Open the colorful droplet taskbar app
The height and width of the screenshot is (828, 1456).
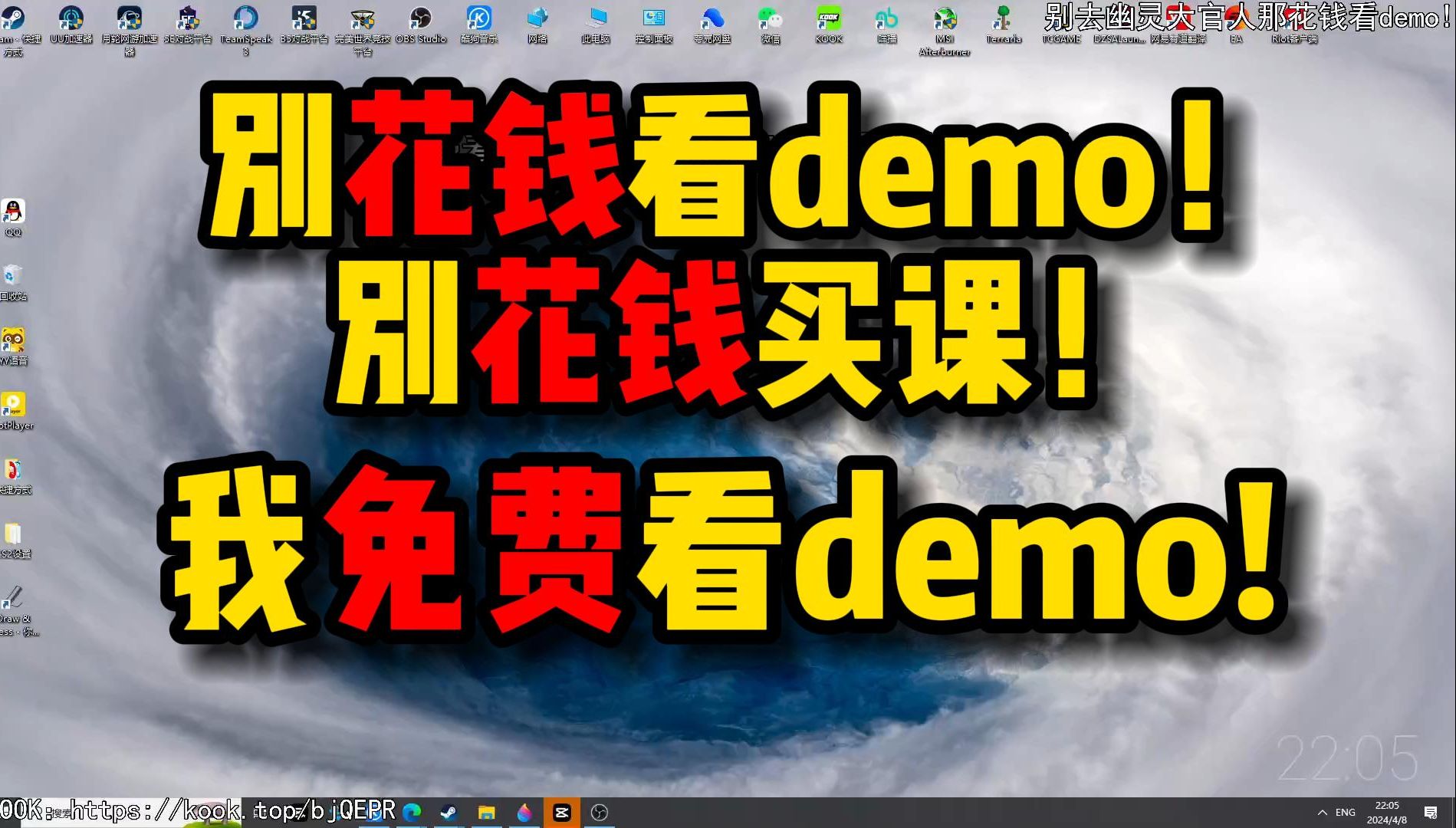tap(524, 813)
